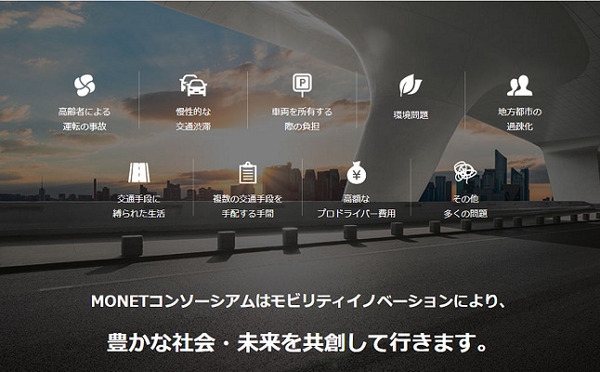This screenshot has height=372, width=600.
Task: Select the text その他多くの問題
Action: pos(465,206)
